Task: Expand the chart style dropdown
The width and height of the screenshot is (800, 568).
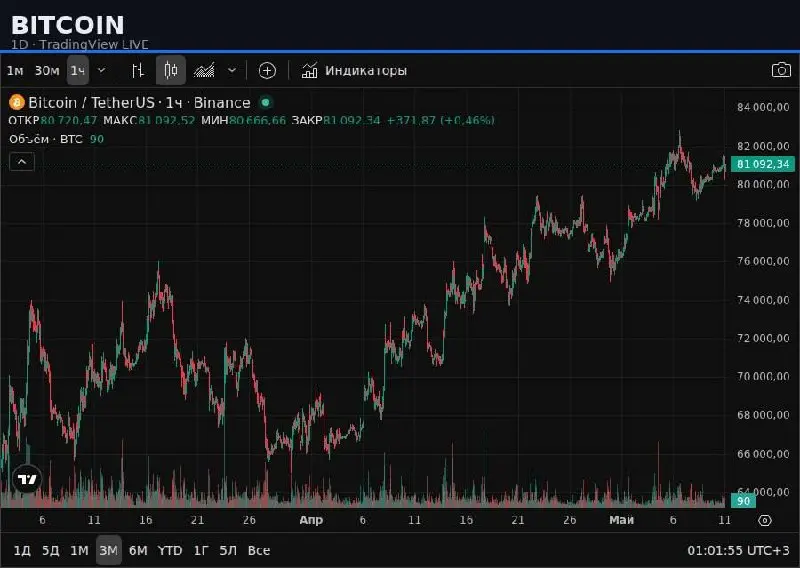Action: [232, 70]
